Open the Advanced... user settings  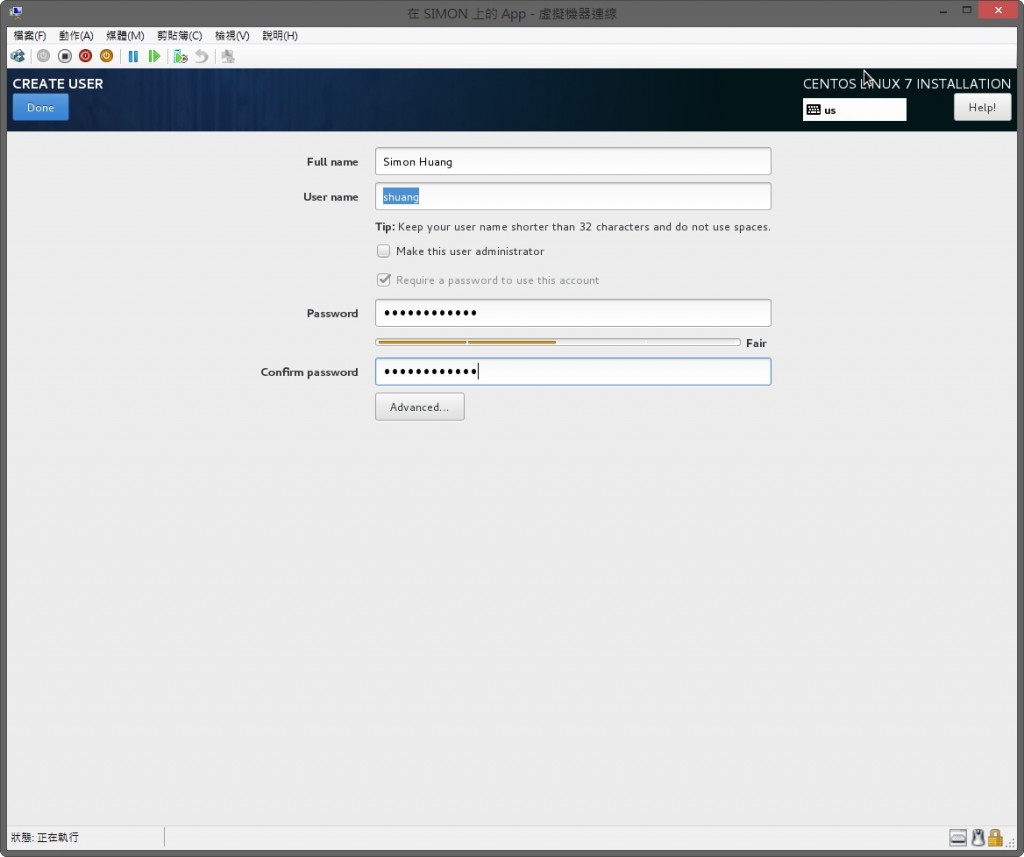[x=419, y=407]
